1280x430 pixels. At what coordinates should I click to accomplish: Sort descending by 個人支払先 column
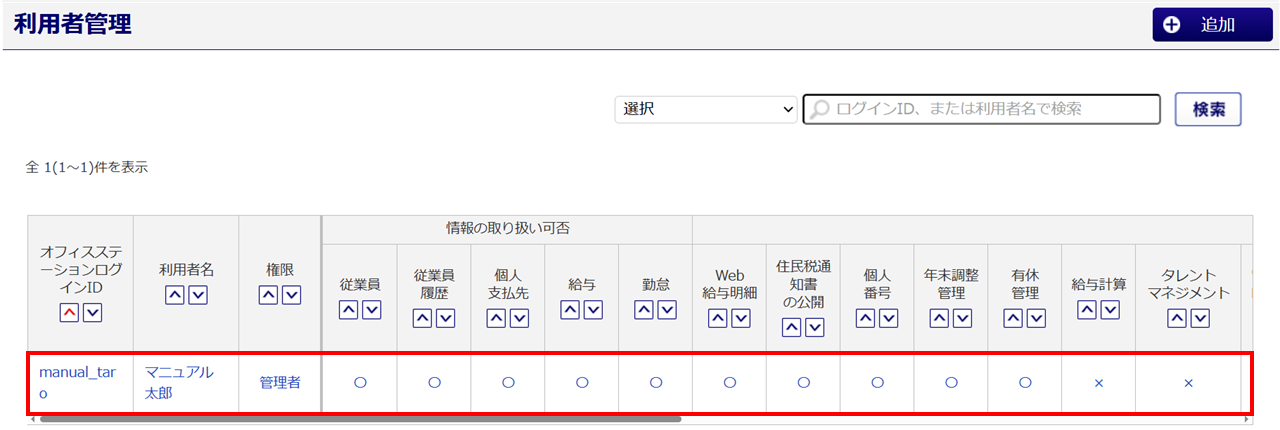click(519, 318)
